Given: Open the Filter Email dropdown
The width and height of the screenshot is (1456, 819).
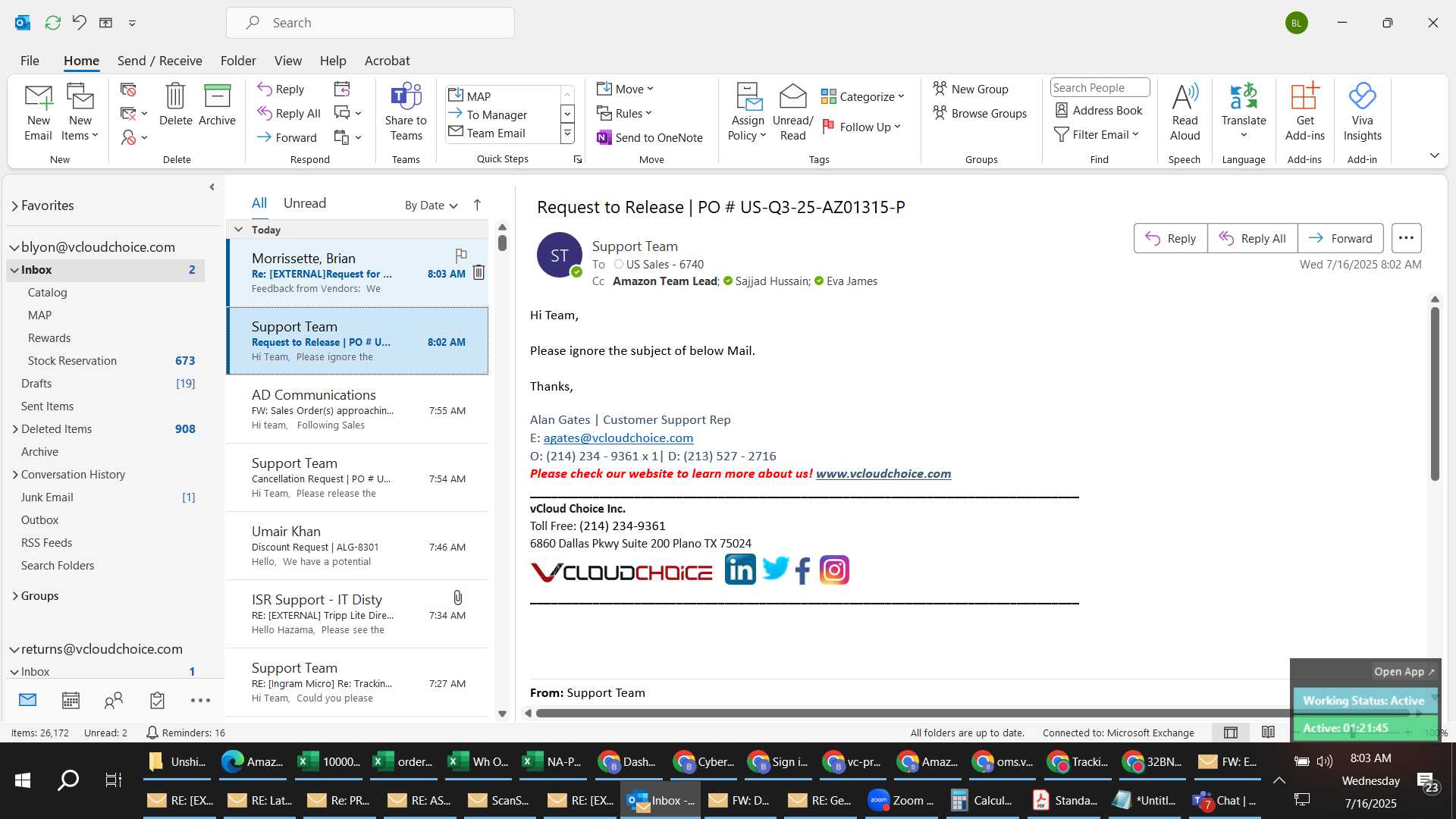Looking at the screenshot, I should pyautogui.click(x=1097, y=134).
